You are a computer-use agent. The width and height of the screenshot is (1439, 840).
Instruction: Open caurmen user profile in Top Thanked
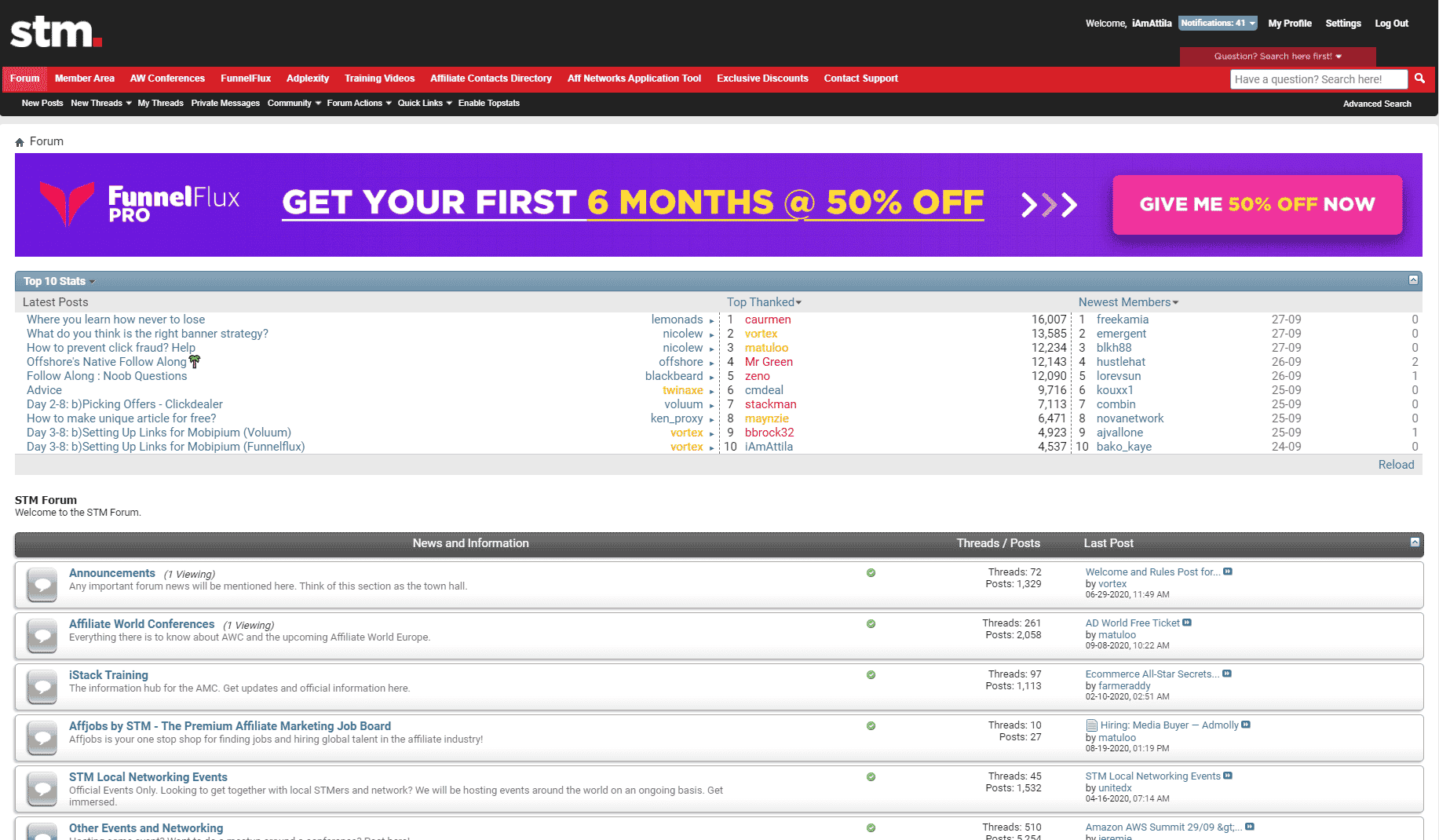point(768,320)
